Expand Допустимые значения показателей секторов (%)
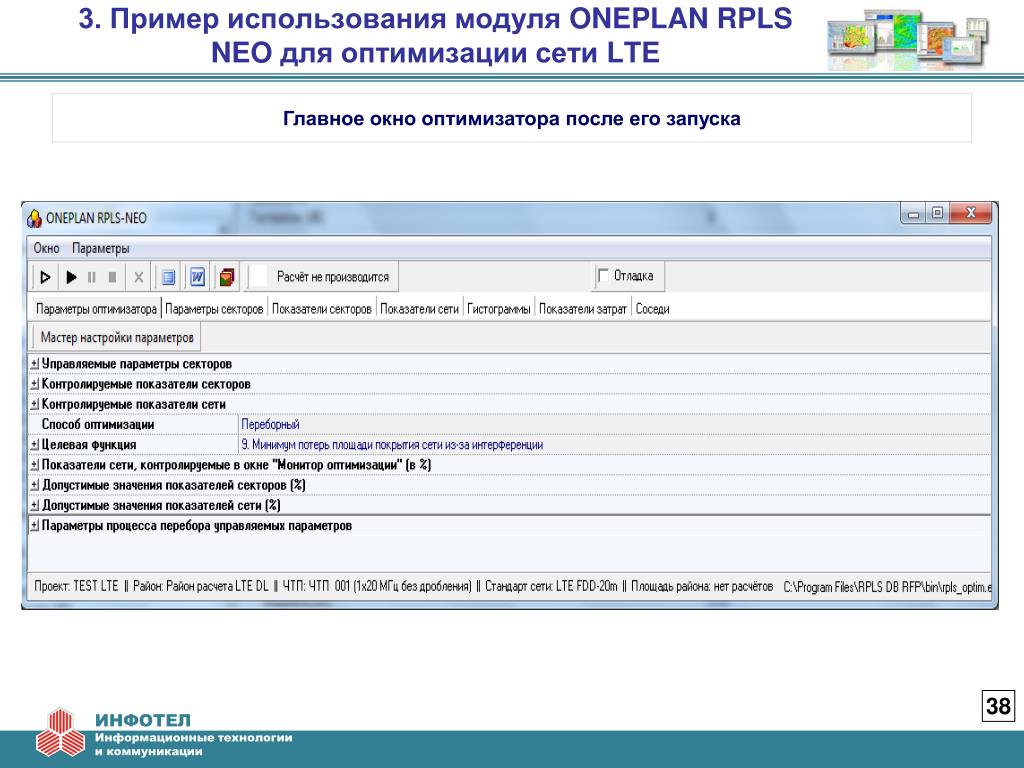 [35, 485]
